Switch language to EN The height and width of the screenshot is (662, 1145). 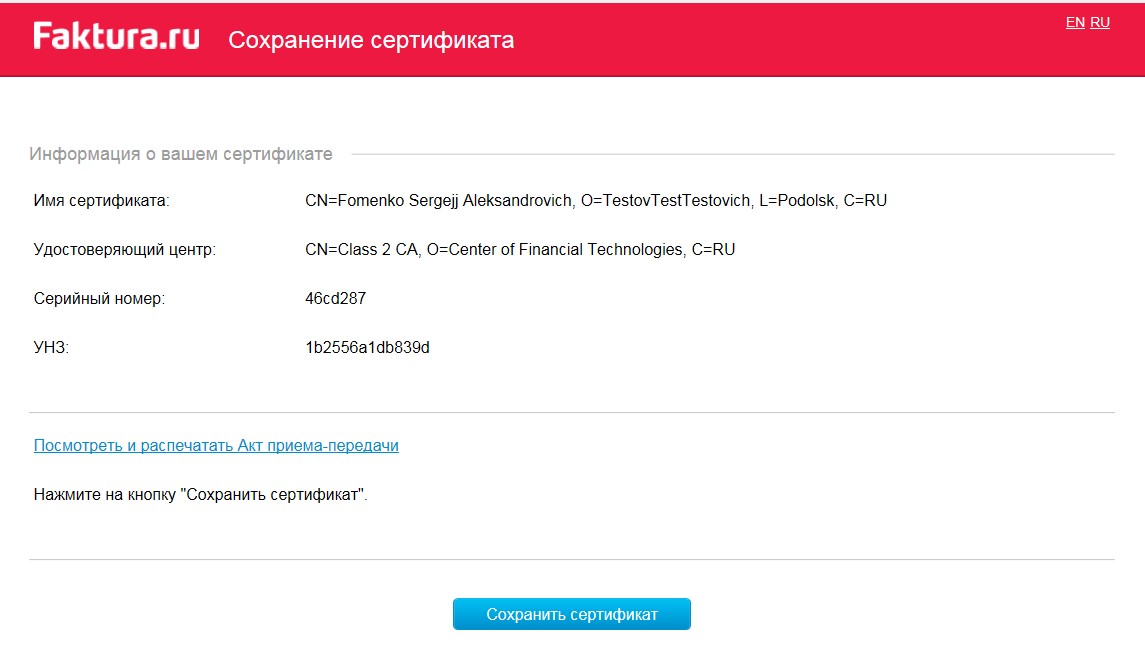pyautogui.click(x=1075, y=23)
